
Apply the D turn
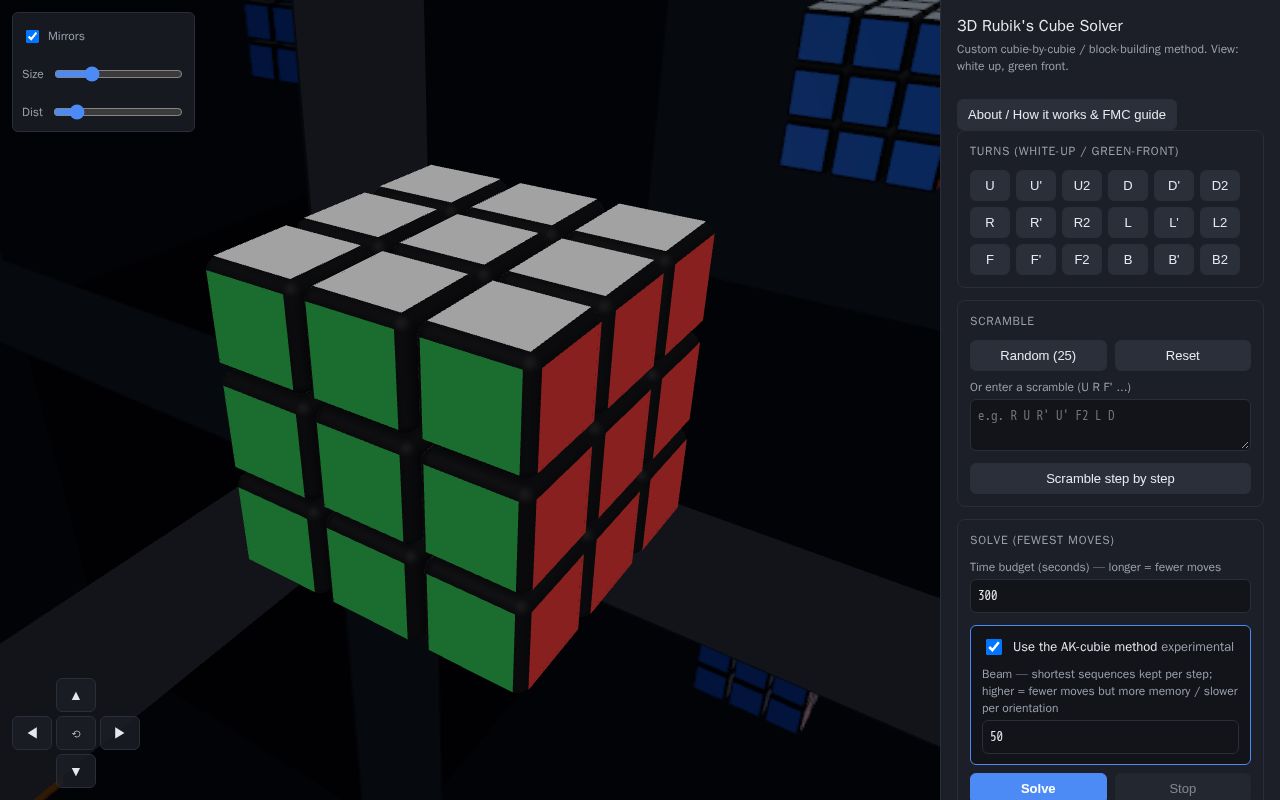(1128, 185)
